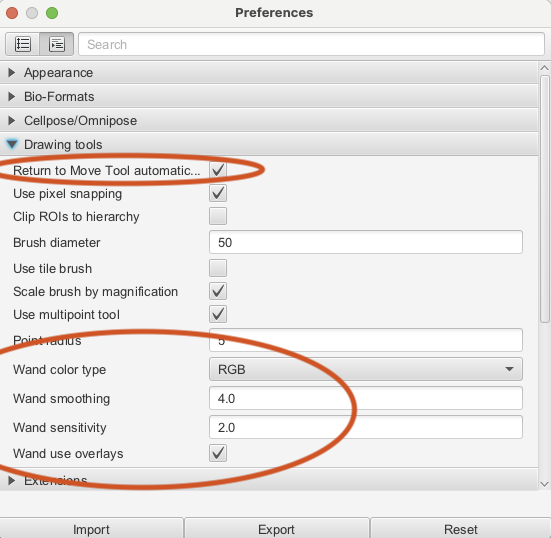Open the Wand color type dropdown
551x538 pixels.
[x=366, y=369]
